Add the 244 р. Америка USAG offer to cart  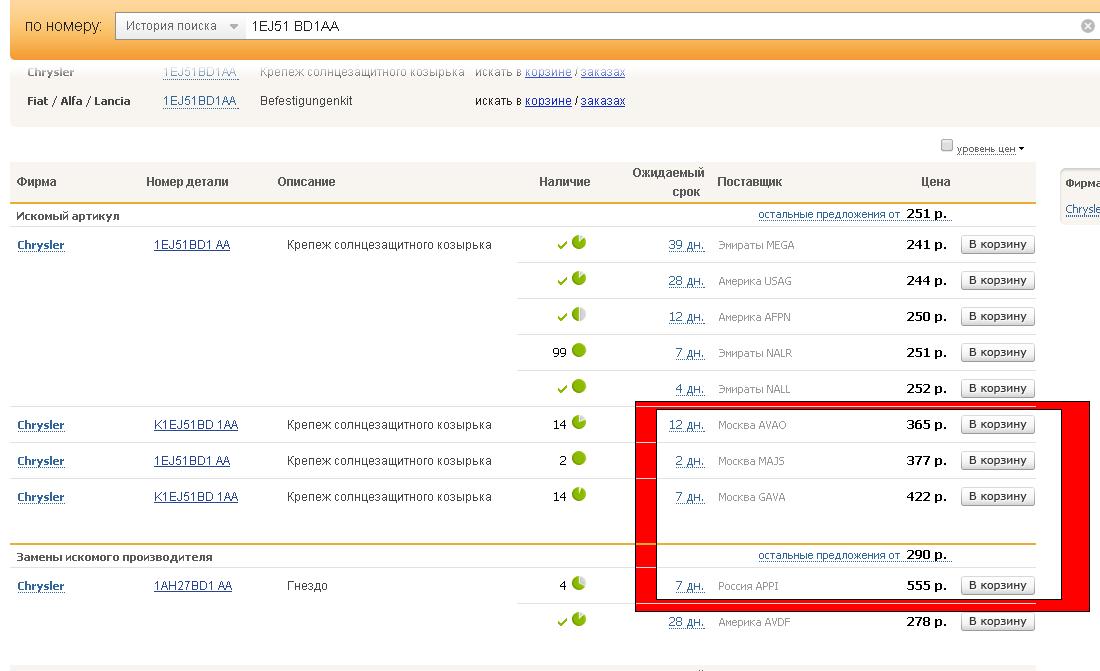point(998,280)
